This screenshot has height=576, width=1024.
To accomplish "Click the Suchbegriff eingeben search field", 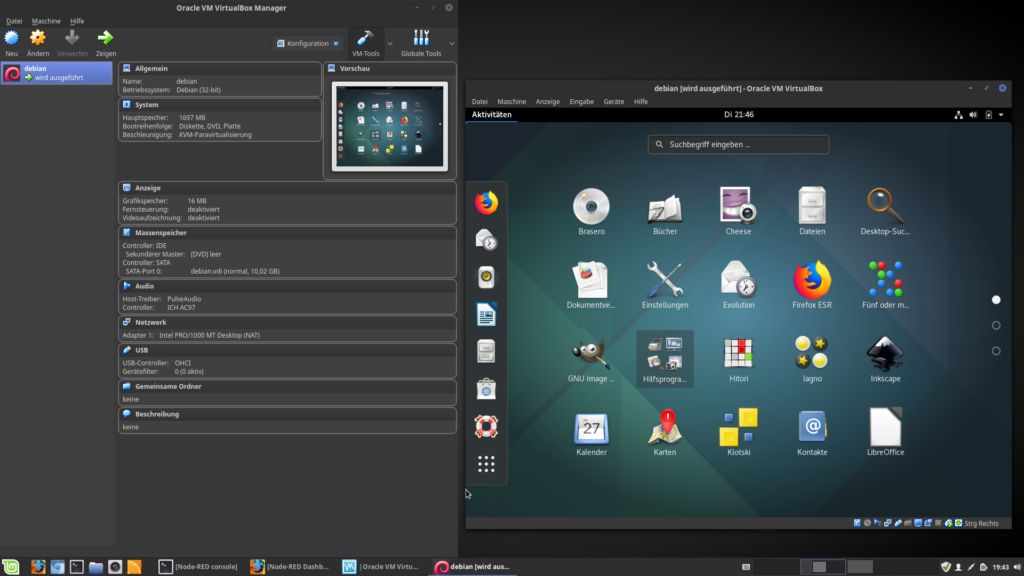I will [738, 144].
